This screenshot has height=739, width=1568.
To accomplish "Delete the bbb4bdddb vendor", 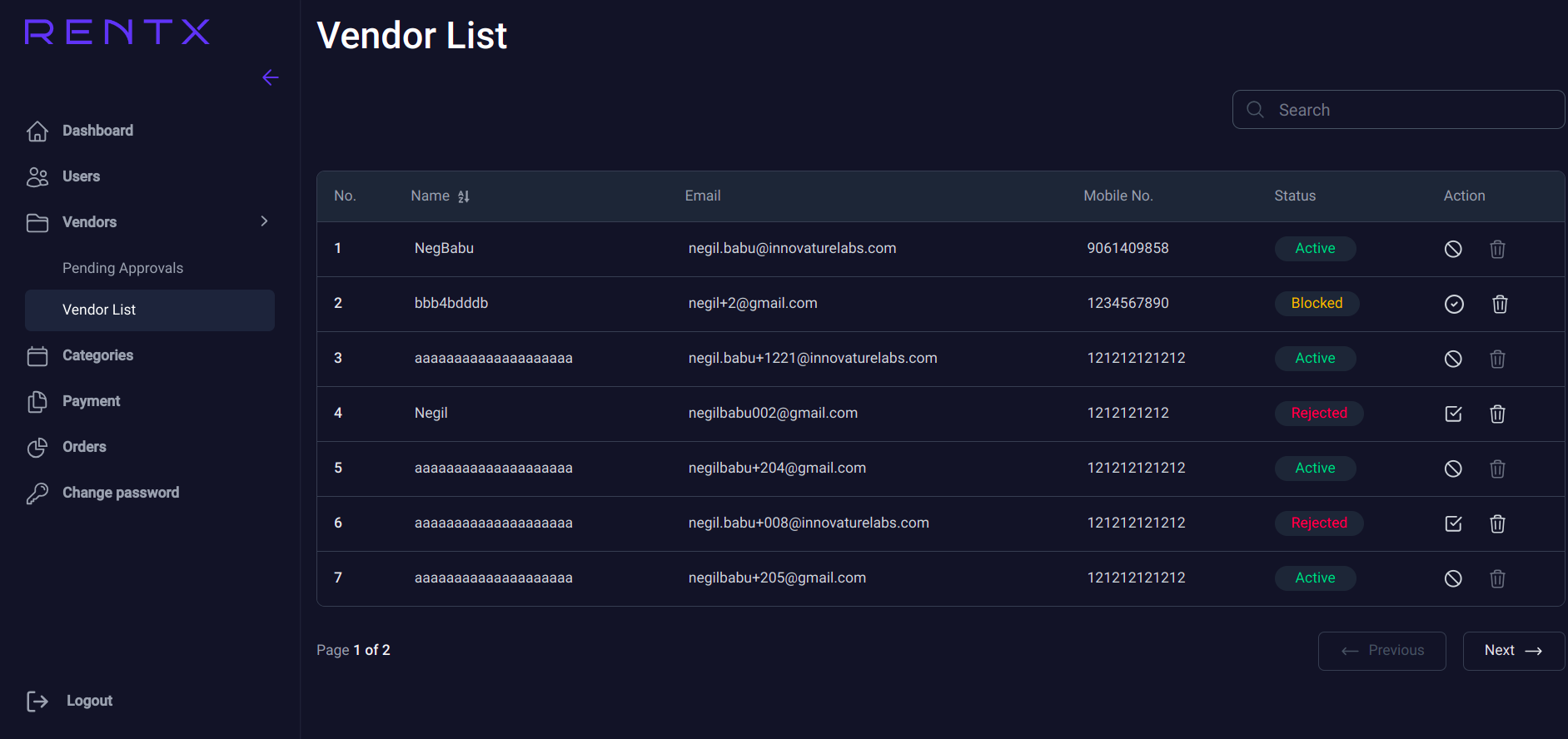I will 1499,304.
